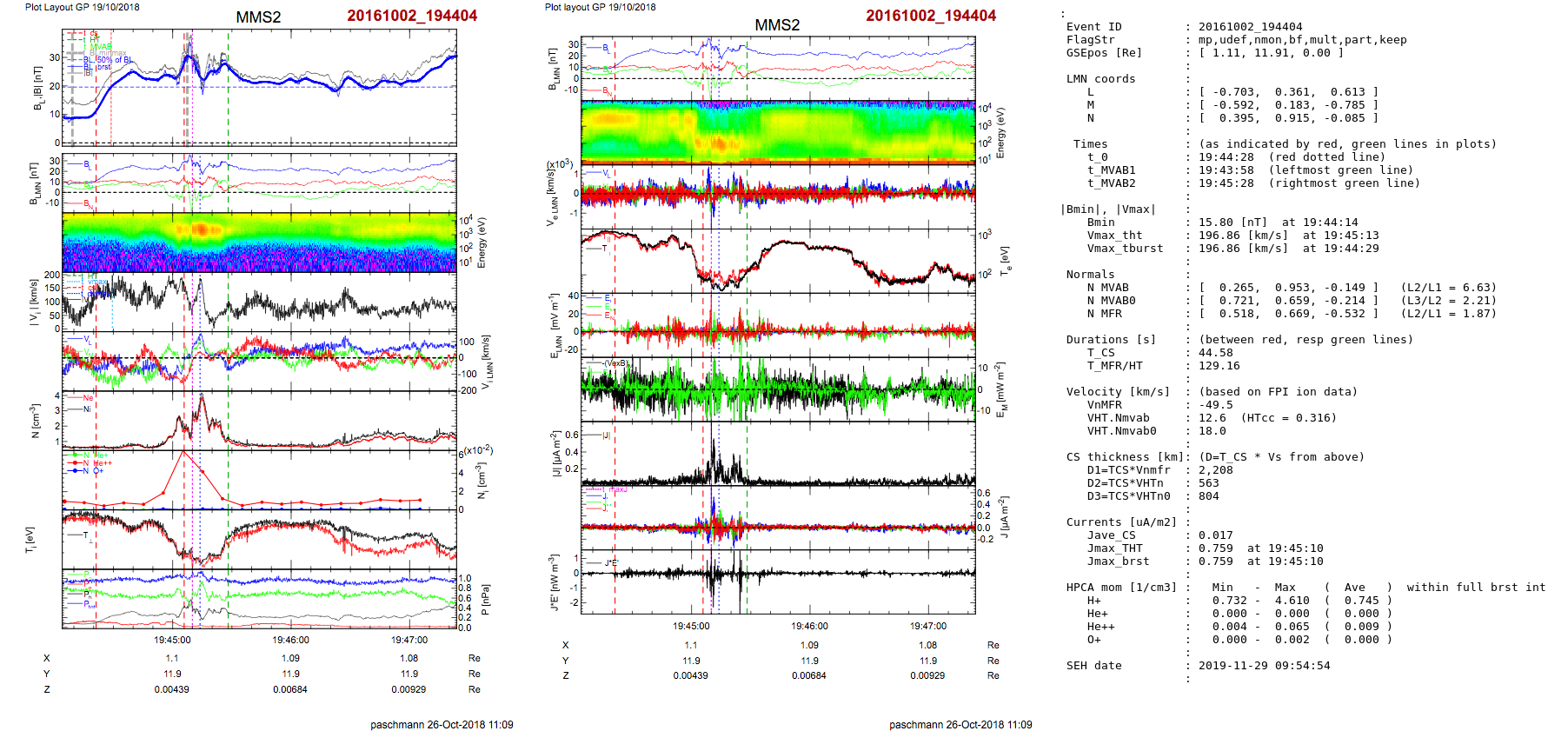The image size is (1568, 731).
Task: Click the Jmax_THT label
Action: click(x=1114, y=548)
